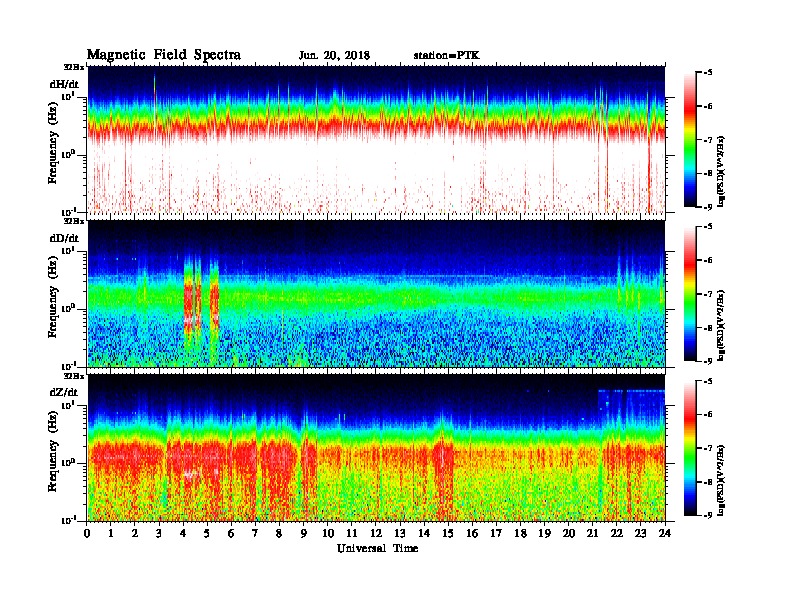This screenshot has width=792, height=612.
Task: Click the log PSD unit label beside dZ/dt color bar
Action: (x=721, y=480)
